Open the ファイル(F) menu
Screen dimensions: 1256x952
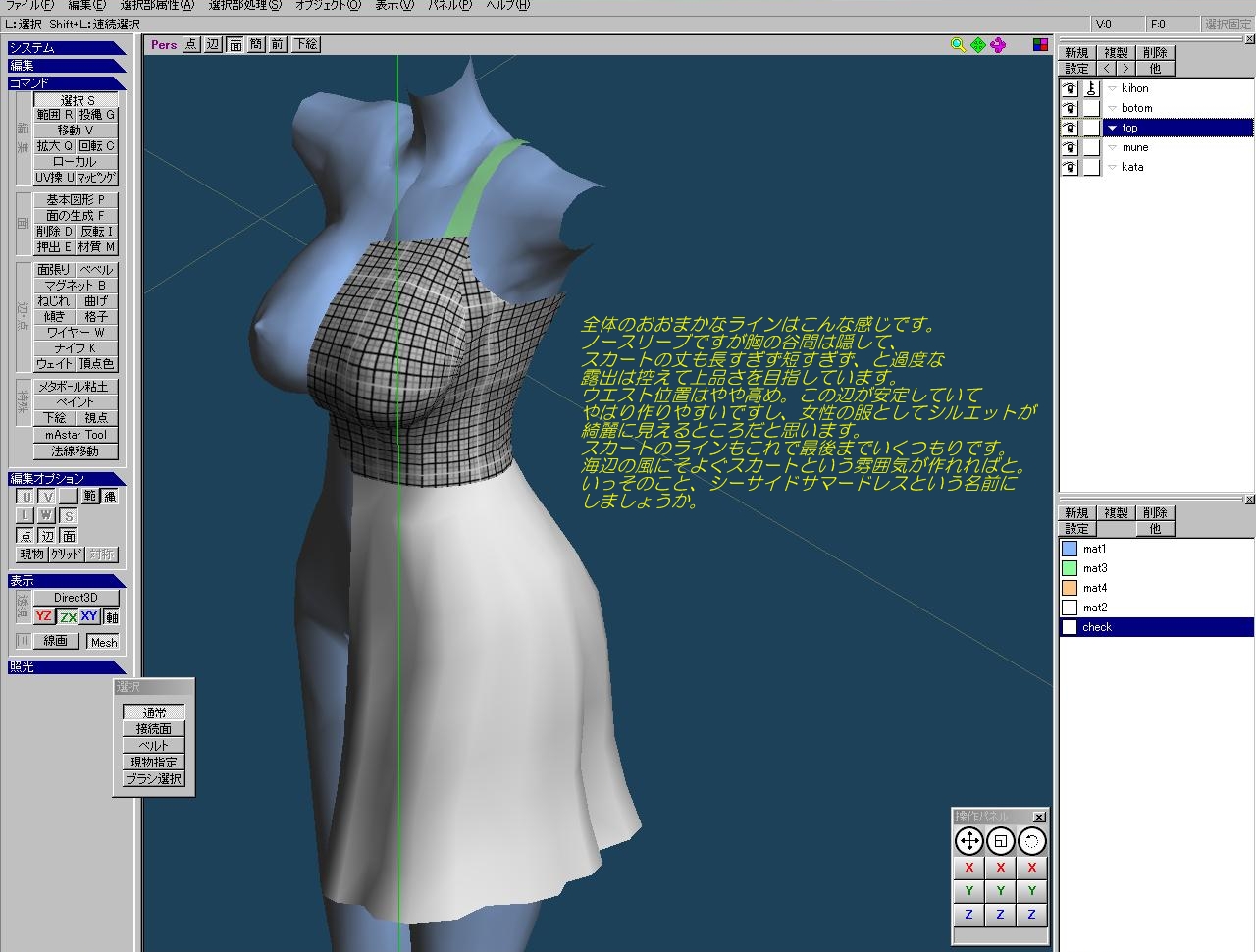pyautogui.click(x=29, y=6)
